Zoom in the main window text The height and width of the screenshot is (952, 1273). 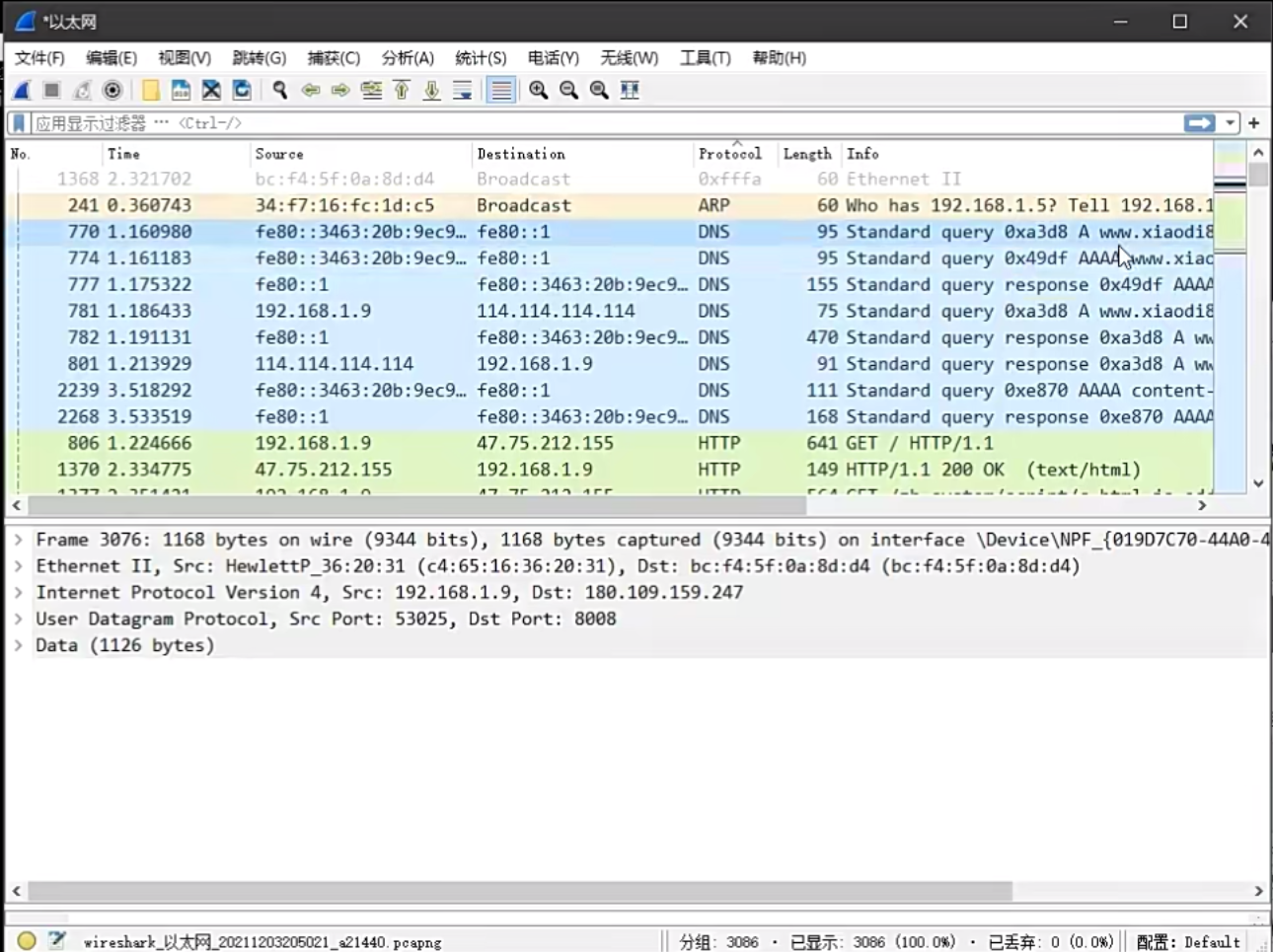(x=539, y=91)
